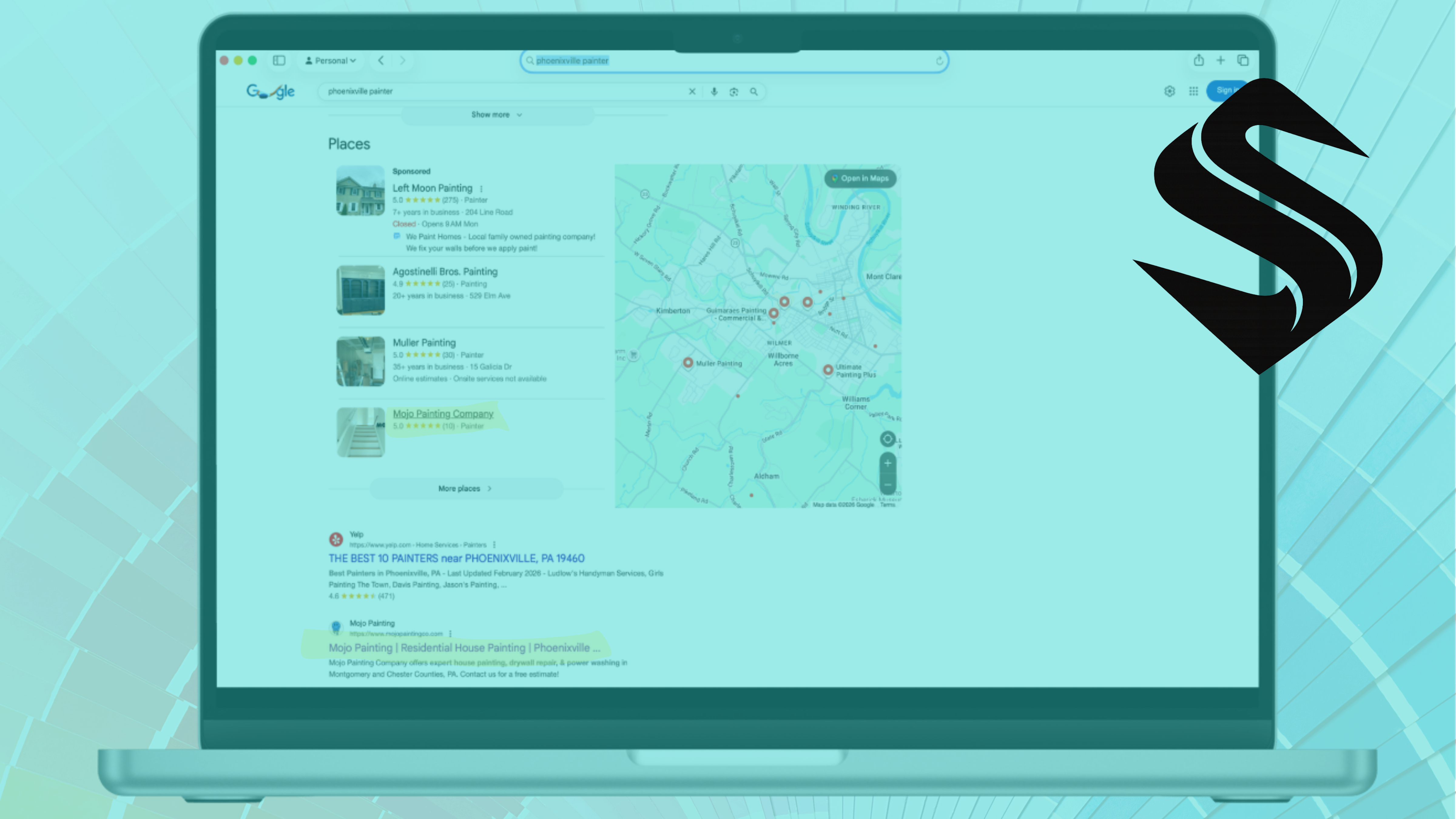This screenshot has width=1456, height=819.
Task: Click the Mojo Painting favicon icon
Action: point(336,627)
